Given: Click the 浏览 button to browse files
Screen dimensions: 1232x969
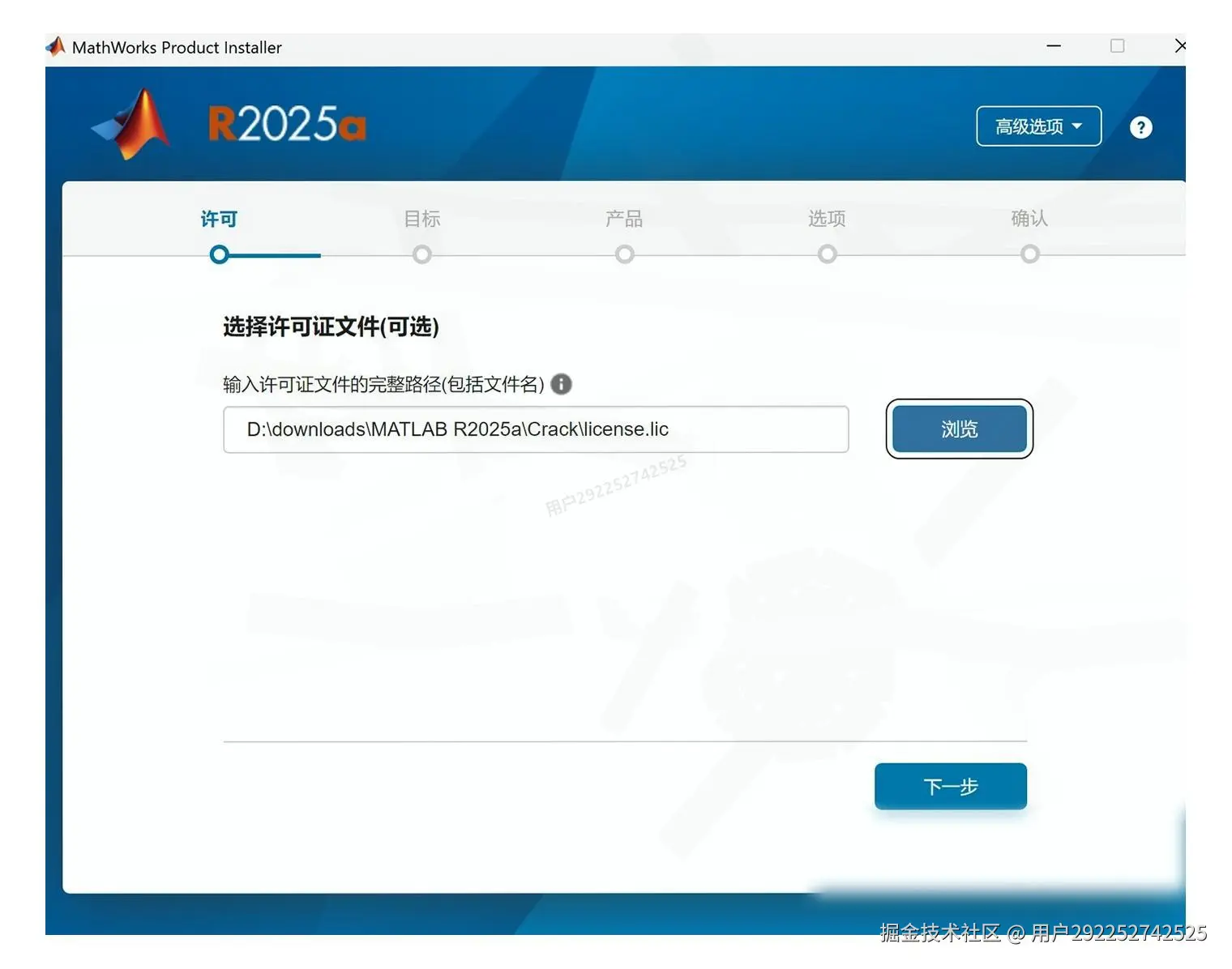Looking at the screenshot, I should pos(959,429).
